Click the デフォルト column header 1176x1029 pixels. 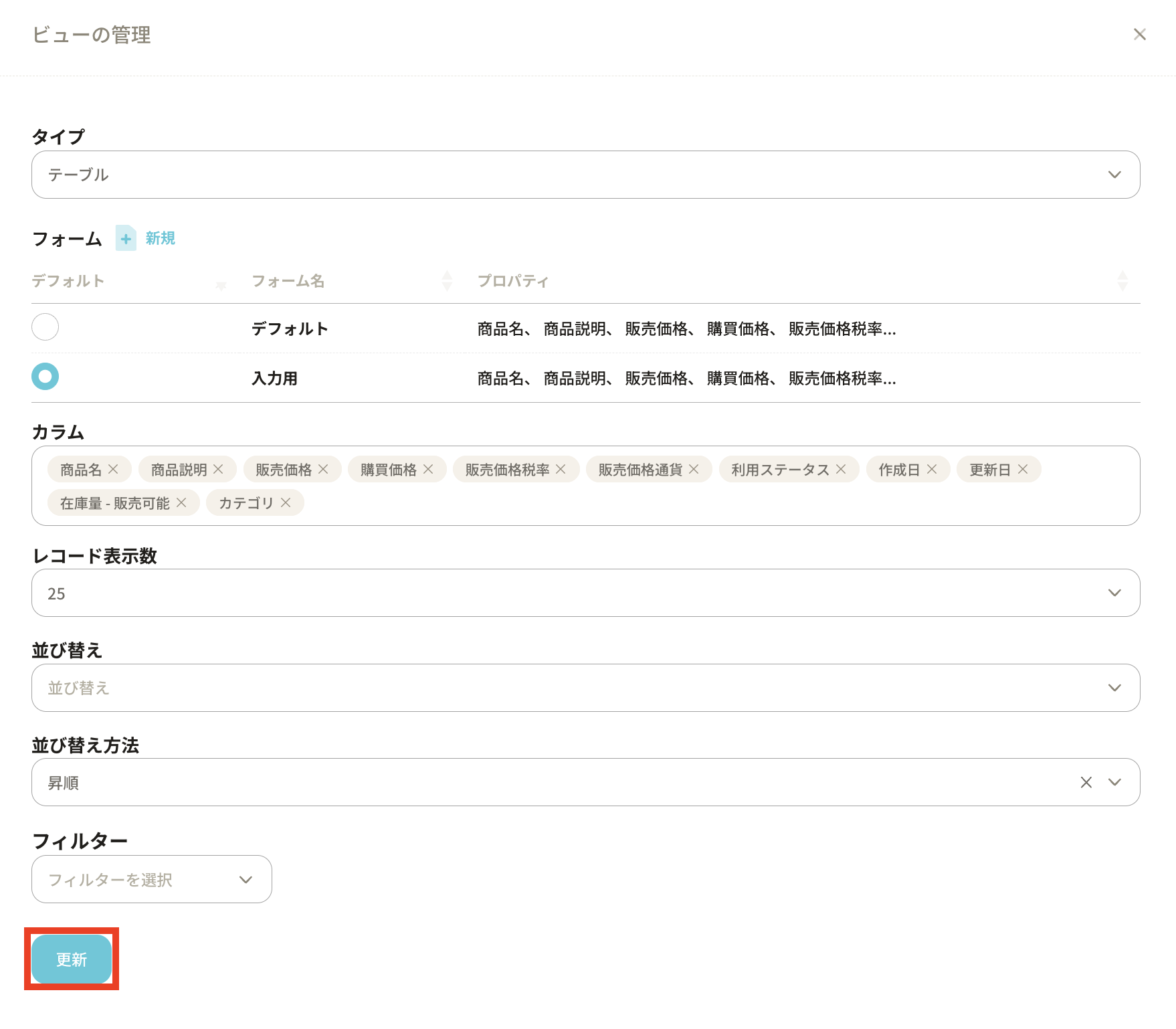tap(68, 281)
